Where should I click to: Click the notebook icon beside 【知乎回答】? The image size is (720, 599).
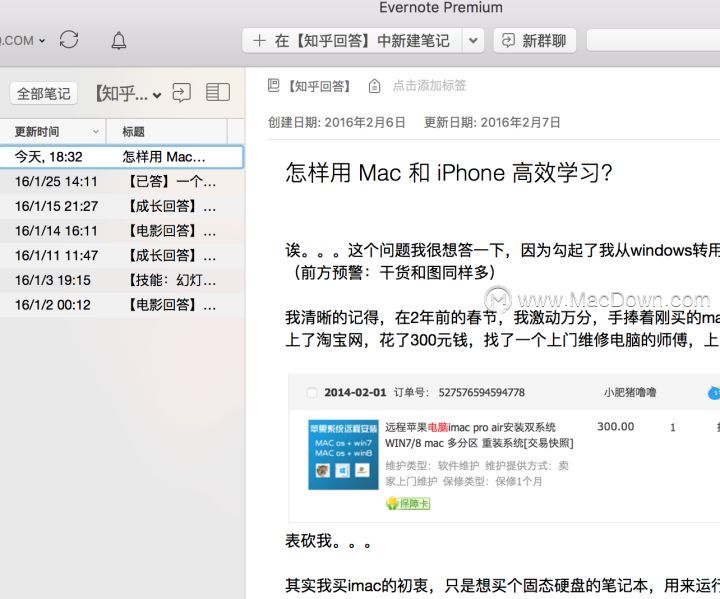coord(273,85)
